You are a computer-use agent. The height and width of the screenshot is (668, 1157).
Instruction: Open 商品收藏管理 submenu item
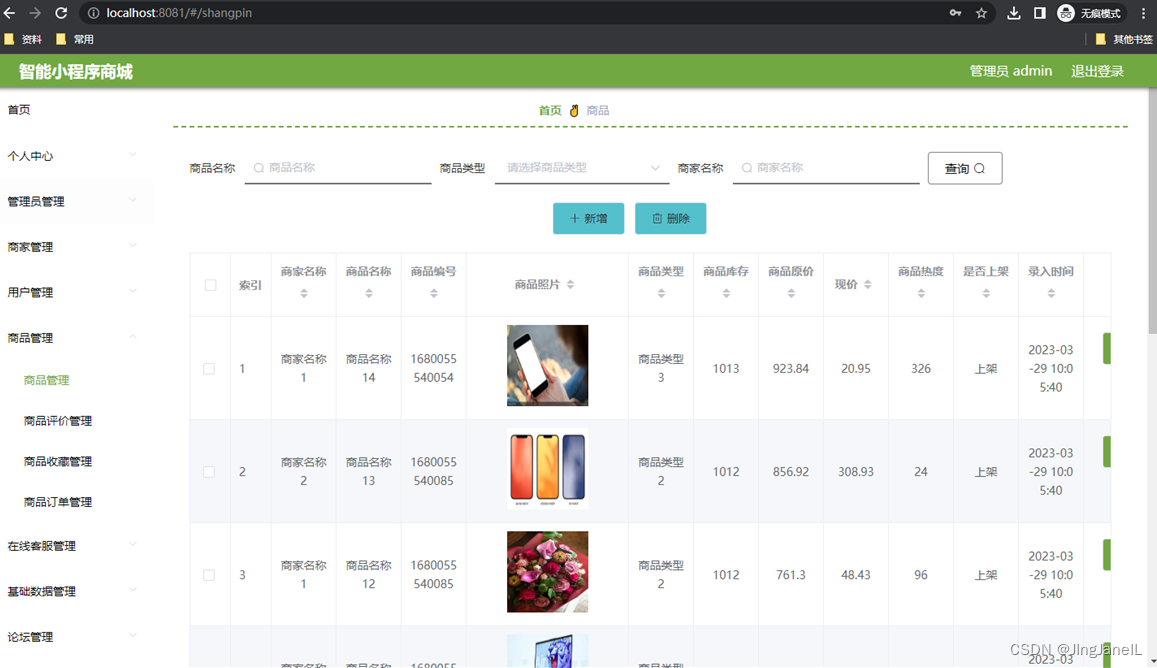click(x=58, y=461)
